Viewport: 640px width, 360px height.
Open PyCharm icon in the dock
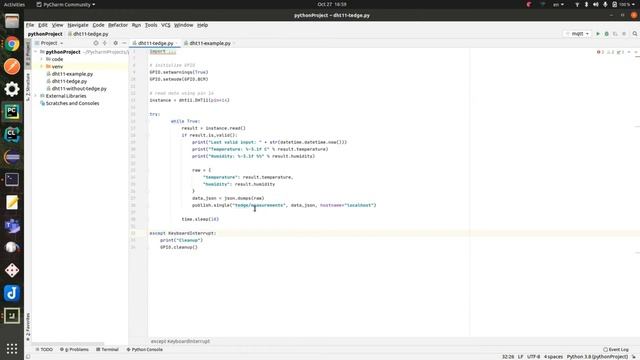12,111
